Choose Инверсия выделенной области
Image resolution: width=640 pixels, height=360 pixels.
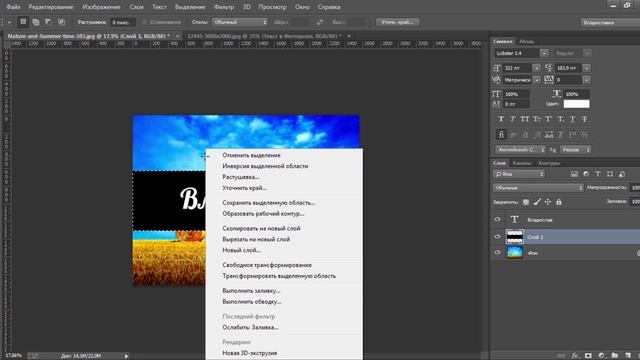[x=265, y=166]
